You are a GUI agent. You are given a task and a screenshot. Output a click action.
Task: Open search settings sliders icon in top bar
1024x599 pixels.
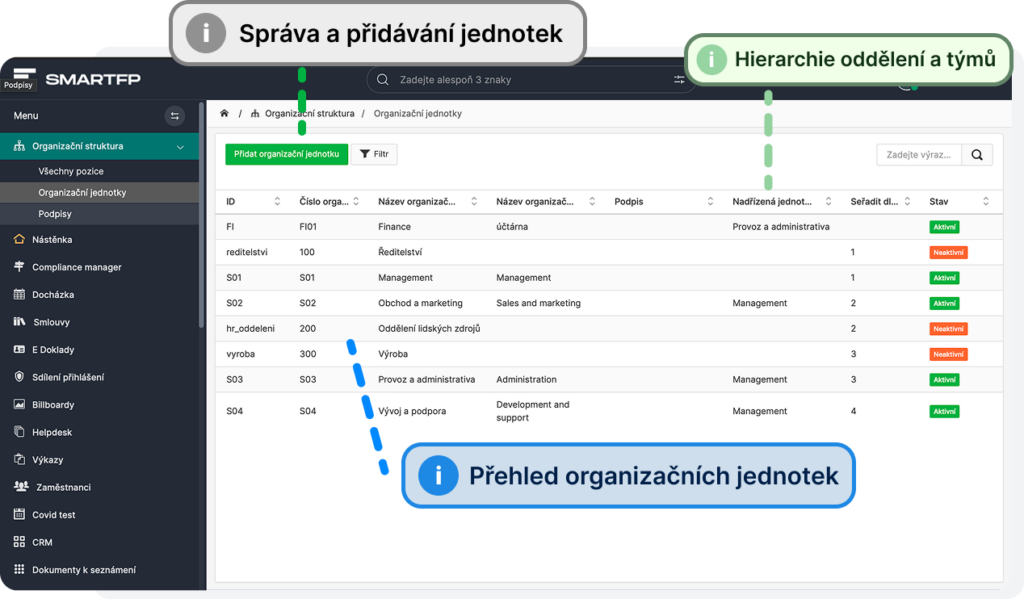pyautogui.click(x=679, y=80)
